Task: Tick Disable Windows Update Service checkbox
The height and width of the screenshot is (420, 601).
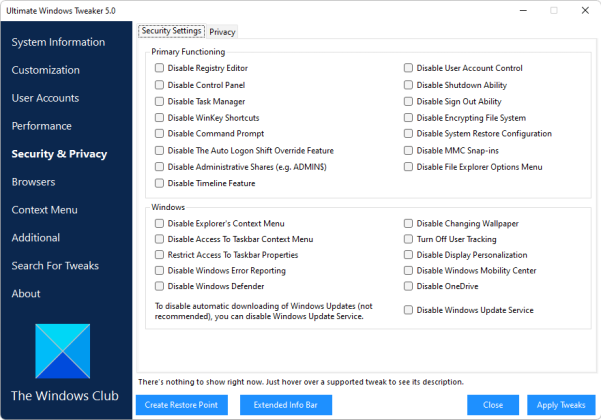Action: [x=408, y=310]
